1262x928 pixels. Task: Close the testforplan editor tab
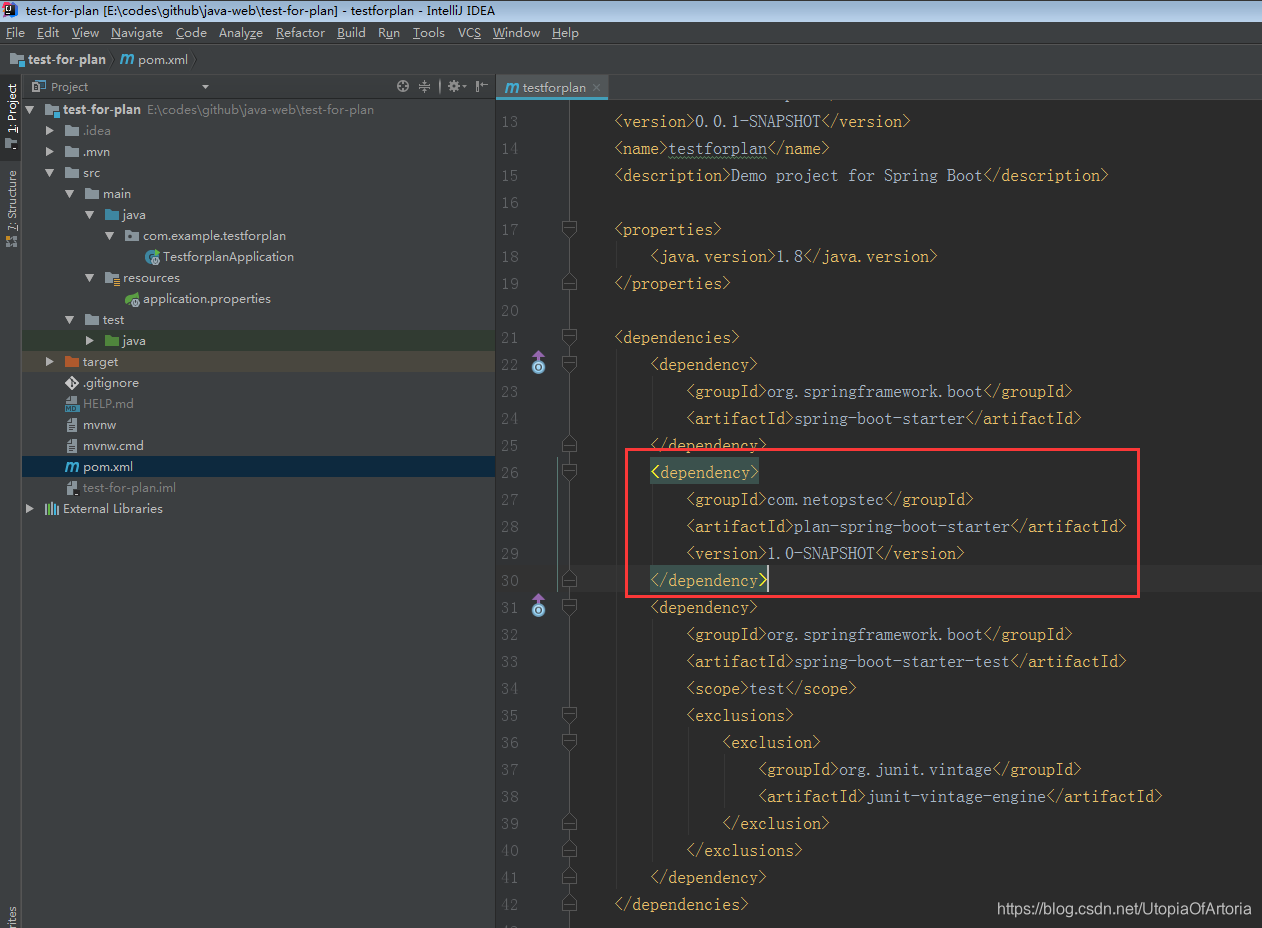(x=597, y=88)
